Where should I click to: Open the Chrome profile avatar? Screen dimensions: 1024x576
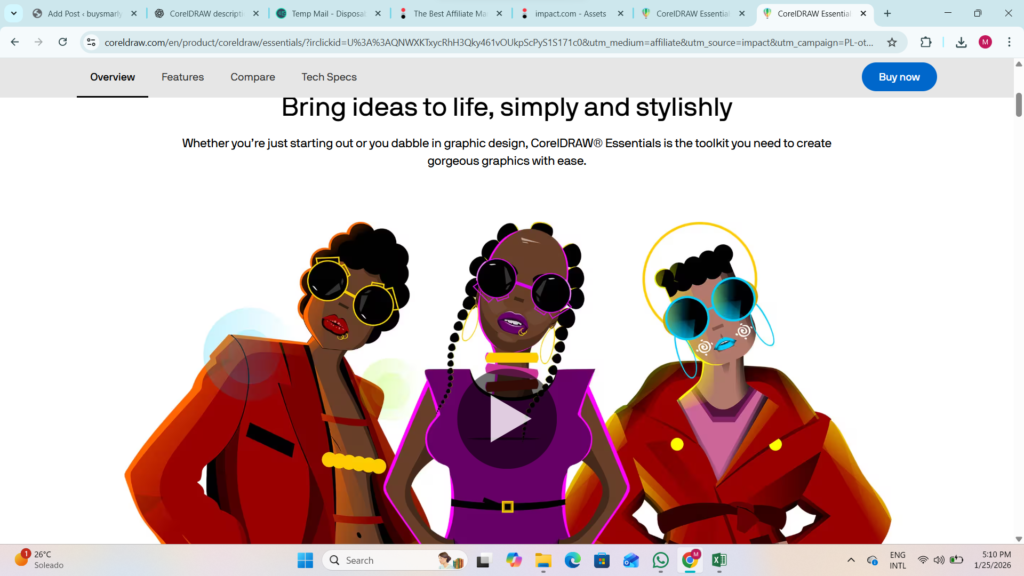[x=985, y=42]
